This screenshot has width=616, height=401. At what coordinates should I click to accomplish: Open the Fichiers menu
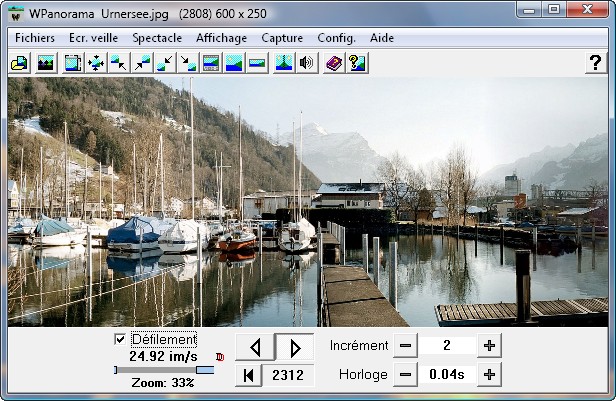click(35, 38)
